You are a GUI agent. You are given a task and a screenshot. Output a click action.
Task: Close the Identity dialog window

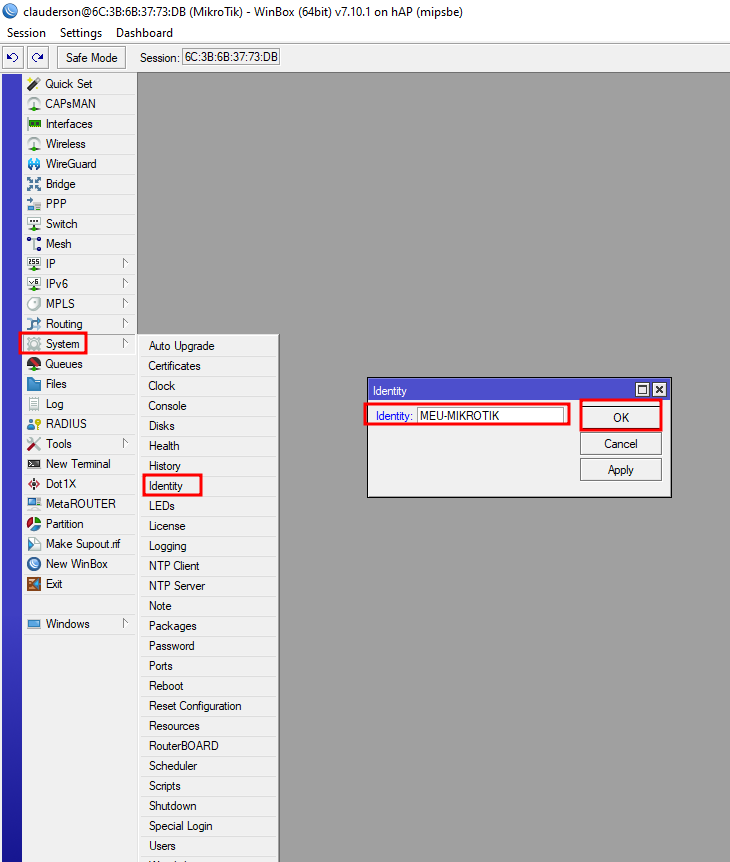(659, 390)
